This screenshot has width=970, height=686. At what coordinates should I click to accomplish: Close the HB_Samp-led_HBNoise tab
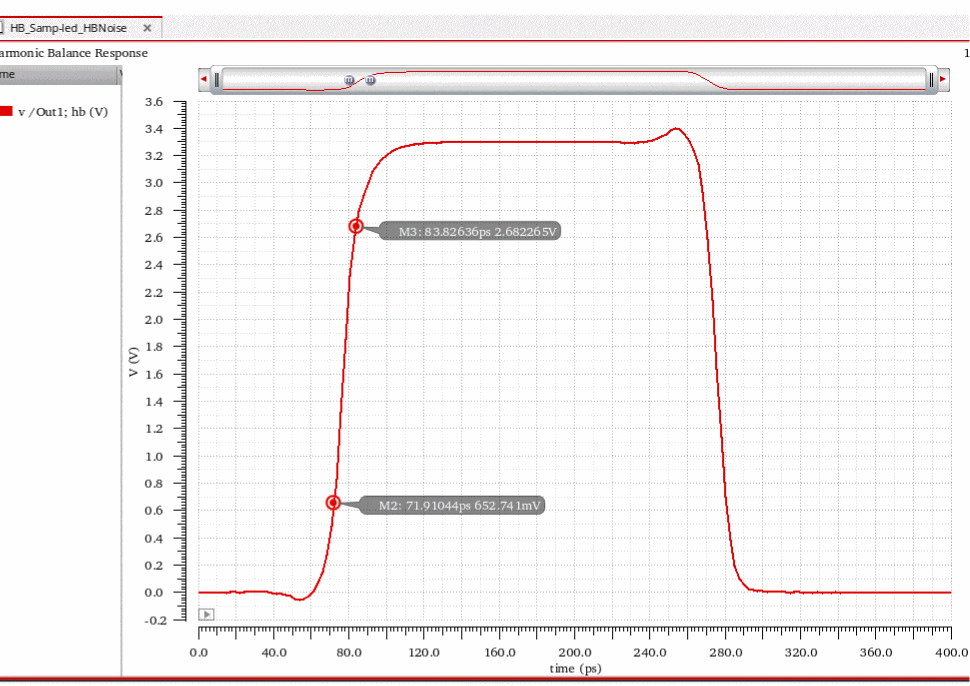pos(147,29)
